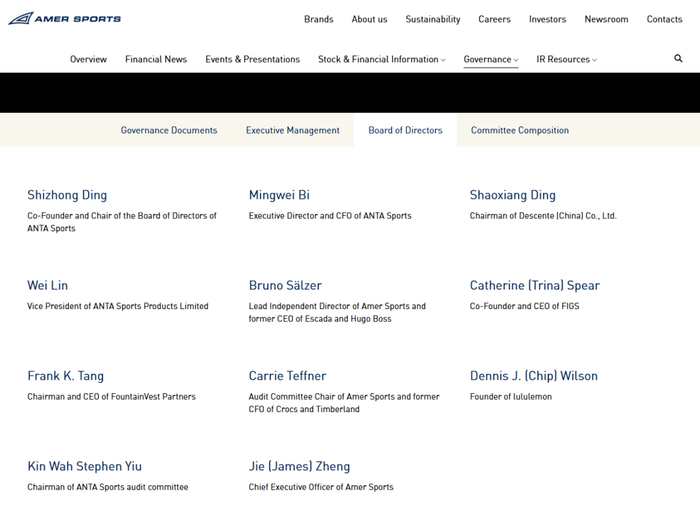Screen dimensions: 700x506
Task: Select Investors in top navigation
Action: (x=547, y=19)
